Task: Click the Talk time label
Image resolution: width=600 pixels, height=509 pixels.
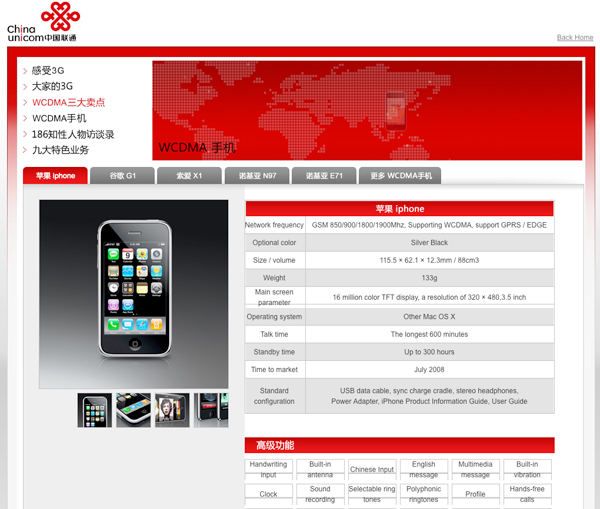Action: pos(274,334)
